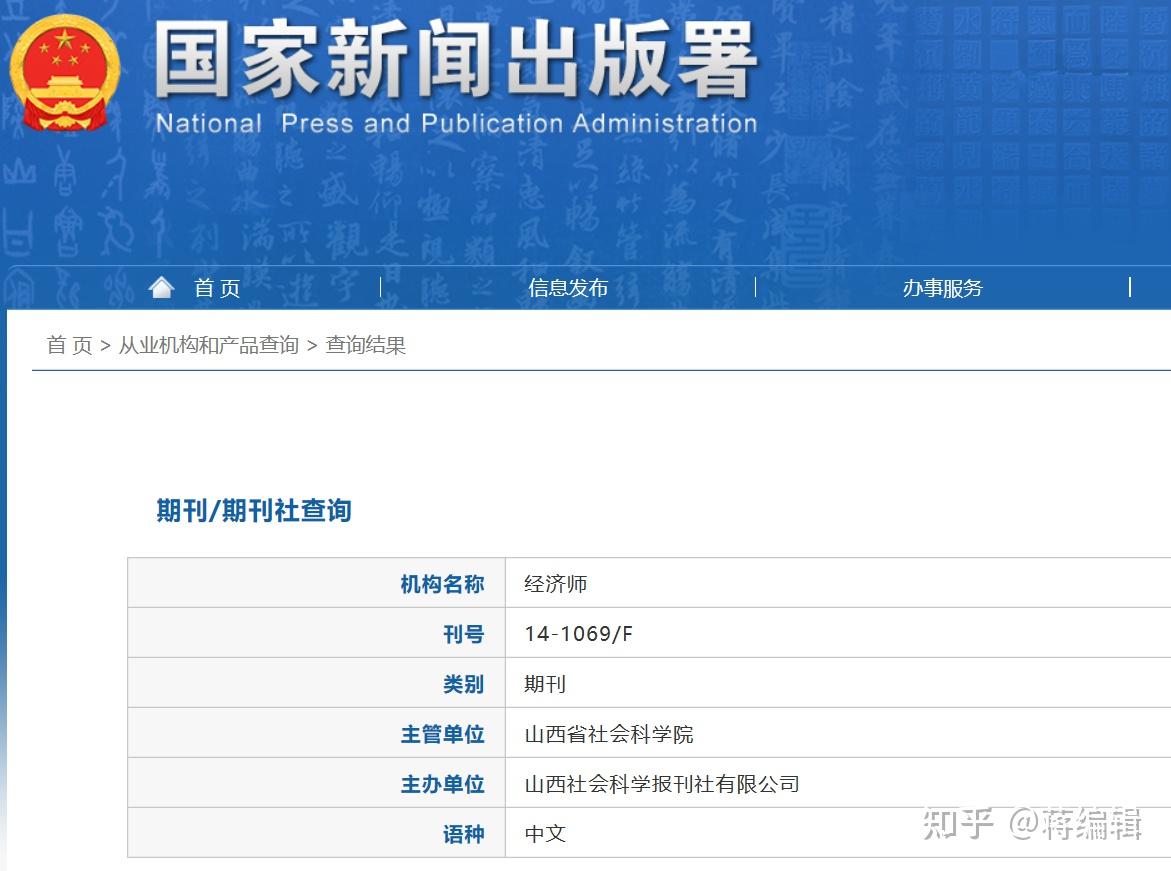Open the 办事服务 navigation menu item
This screenshot has width=1171, height=871.
coord(942,288)
